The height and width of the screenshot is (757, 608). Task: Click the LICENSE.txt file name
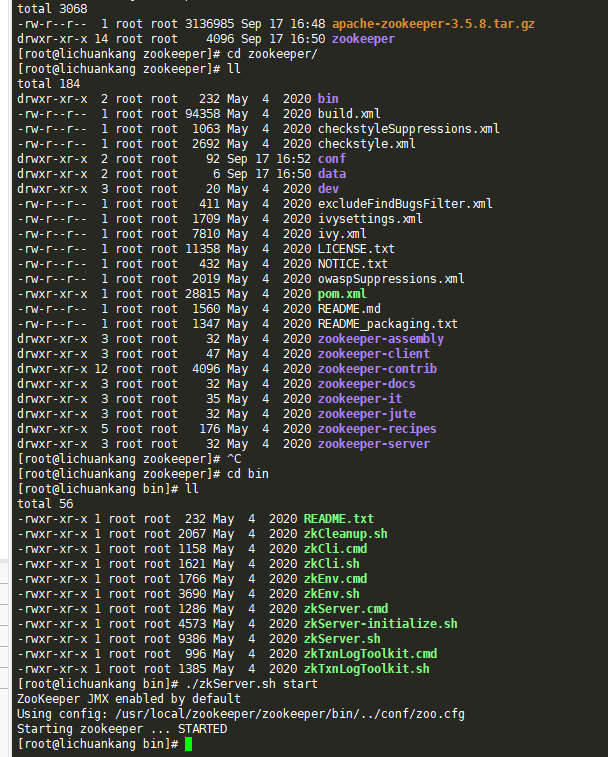click(356, 249)
